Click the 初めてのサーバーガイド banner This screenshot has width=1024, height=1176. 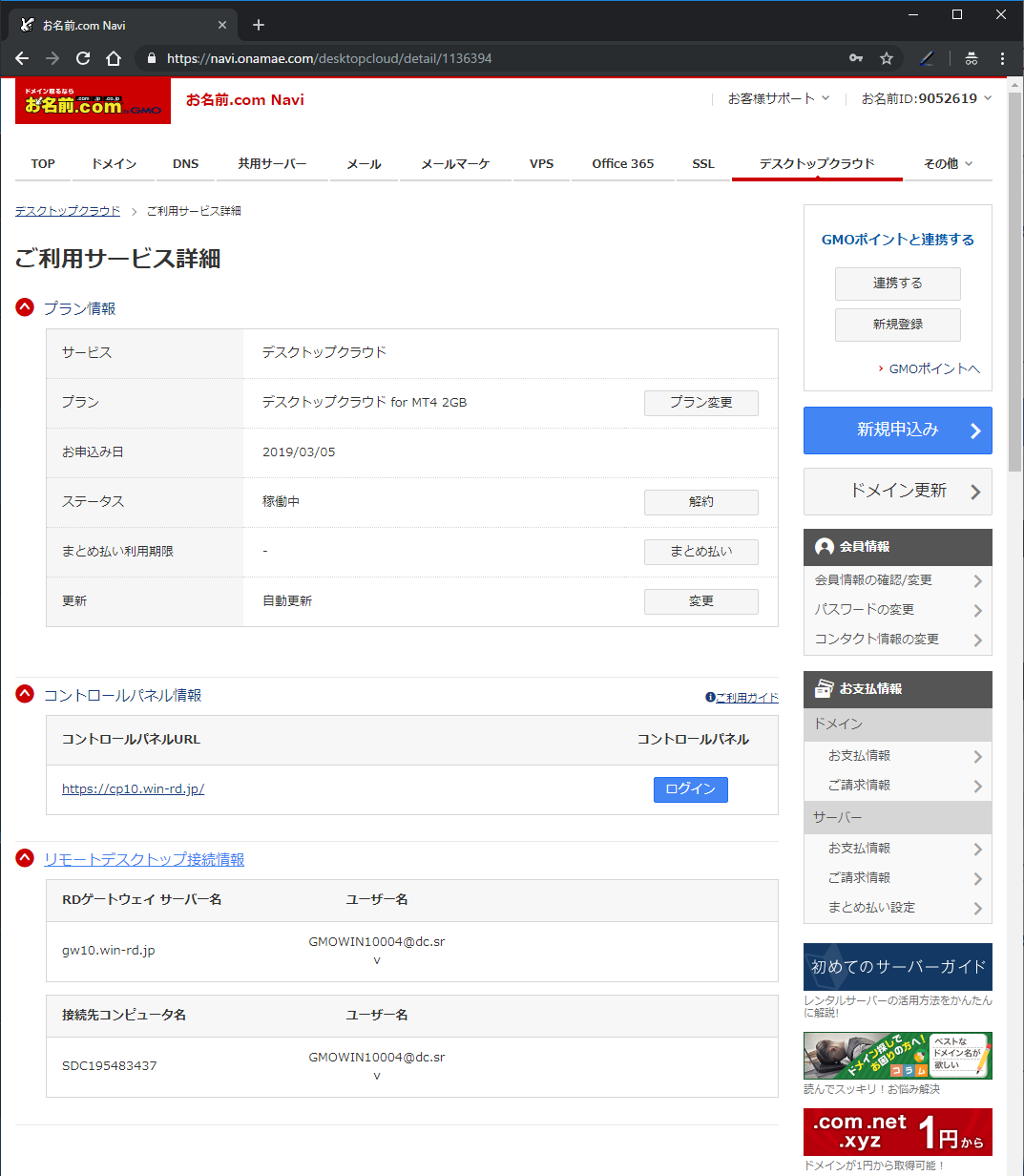898,967
